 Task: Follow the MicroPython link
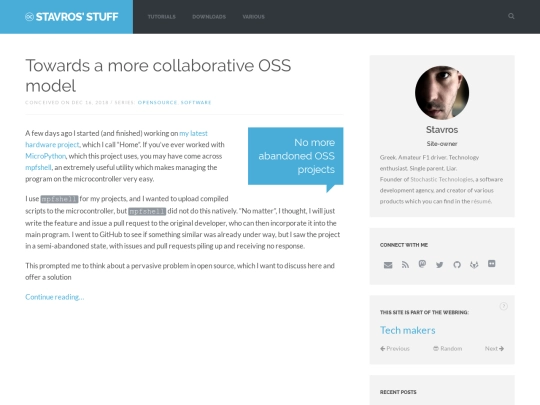coord(45,156)
